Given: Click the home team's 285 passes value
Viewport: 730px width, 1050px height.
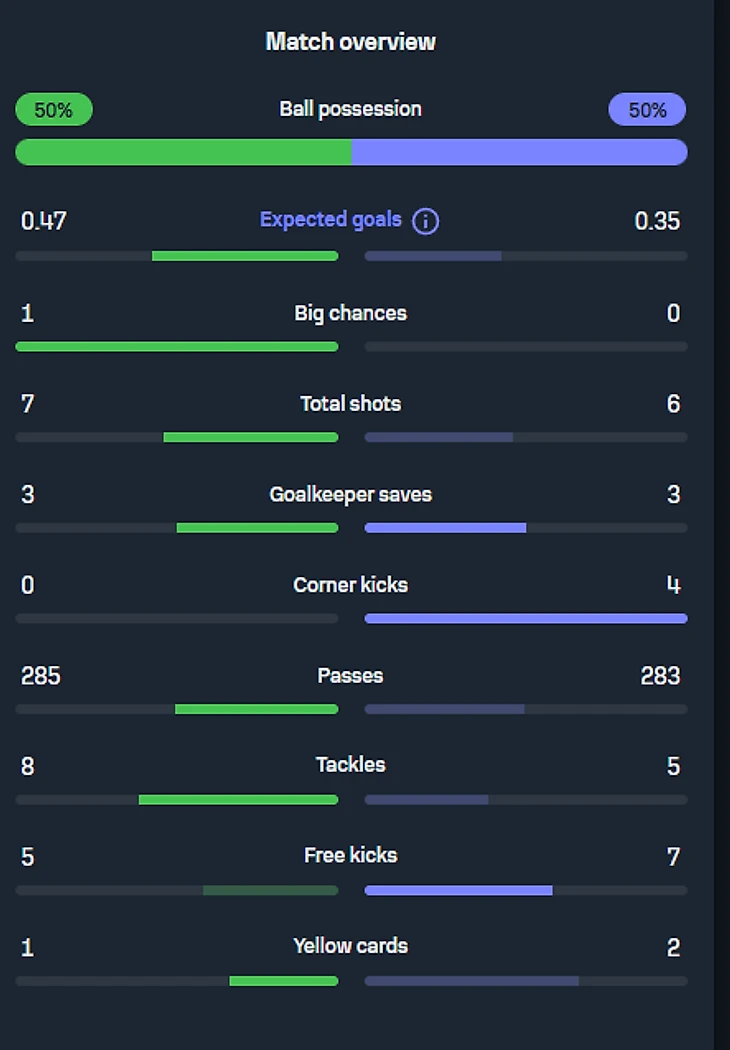Looking at the screenshot, I should (x=41, y=676).
